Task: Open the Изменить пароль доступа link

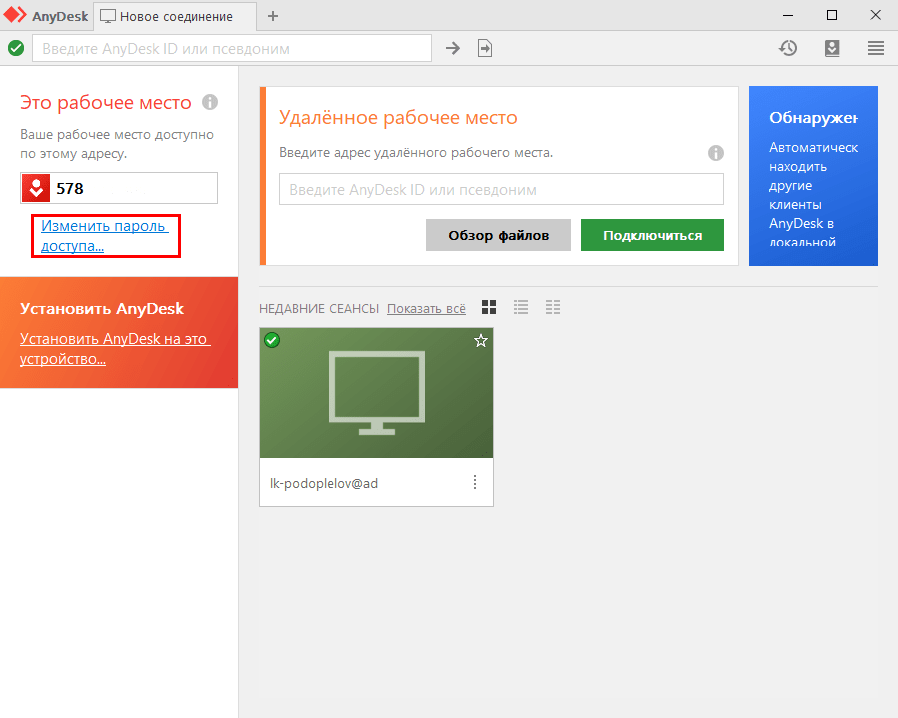Action: click(x=104, y=235)
